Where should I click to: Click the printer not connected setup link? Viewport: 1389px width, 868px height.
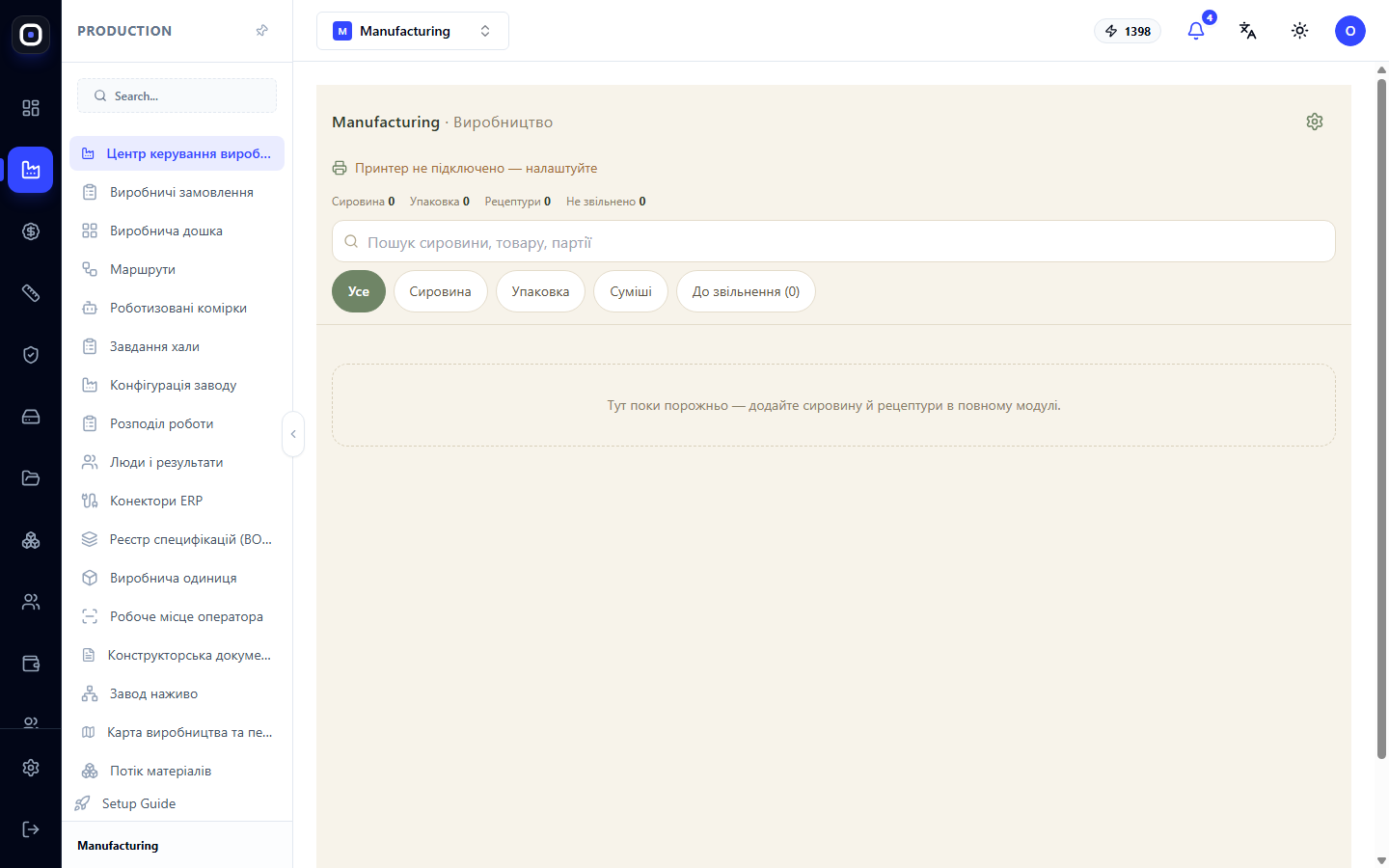(x=465, y=168)
